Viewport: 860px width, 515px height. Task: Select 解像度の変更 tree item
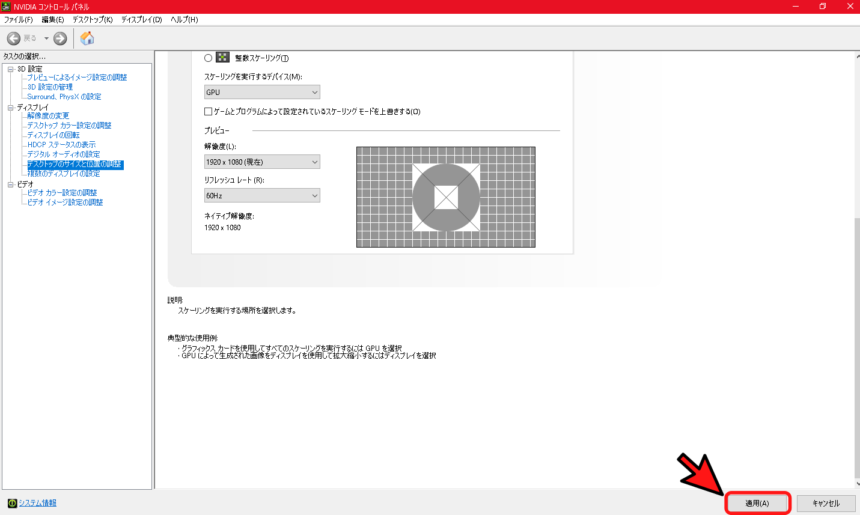click(48, 116)
